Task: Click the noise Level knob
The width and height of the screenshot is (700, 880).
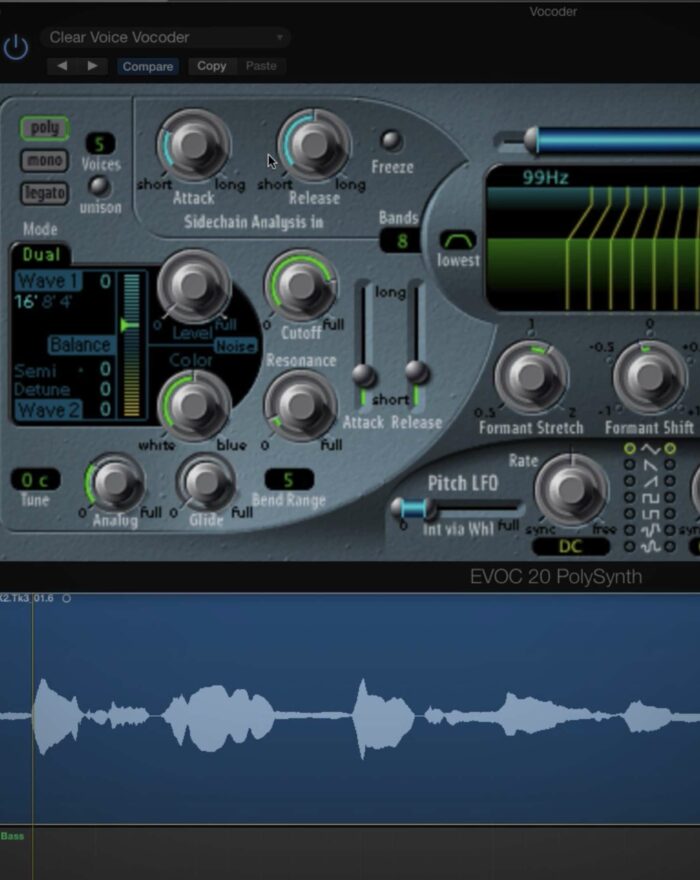Action: [x=193, y=286]
